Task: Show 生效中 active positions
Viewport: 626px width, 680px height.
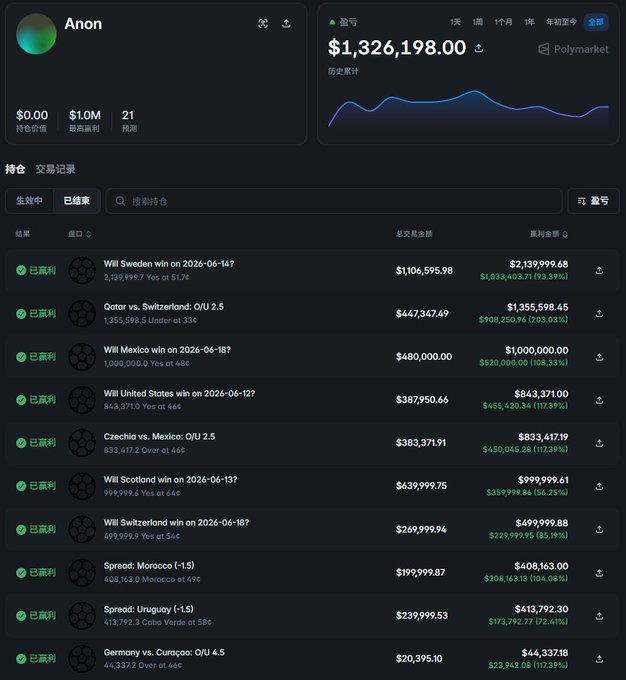Action: click(29, 201)
